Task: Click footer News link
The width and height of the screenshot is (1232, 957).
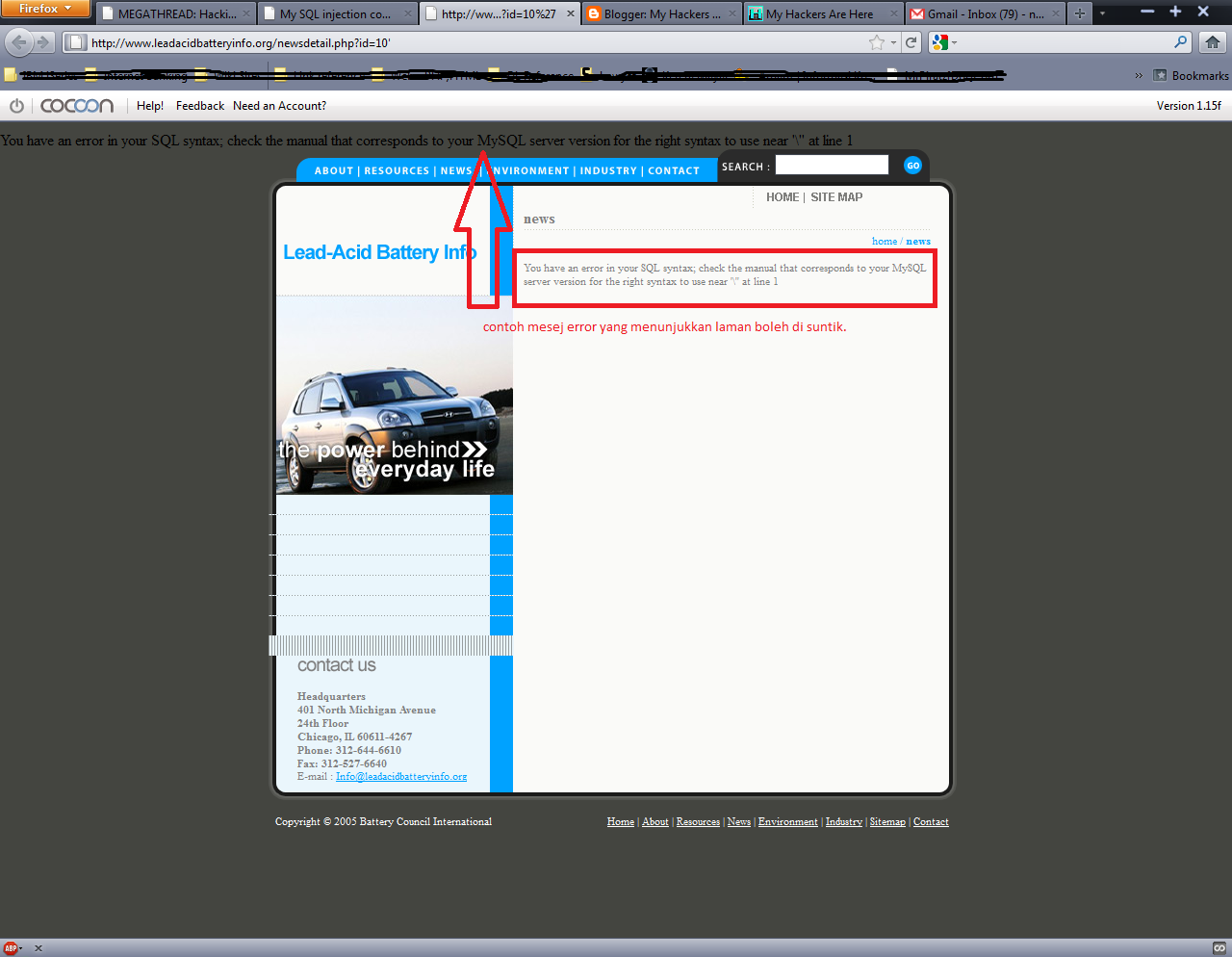Action: 739,822
